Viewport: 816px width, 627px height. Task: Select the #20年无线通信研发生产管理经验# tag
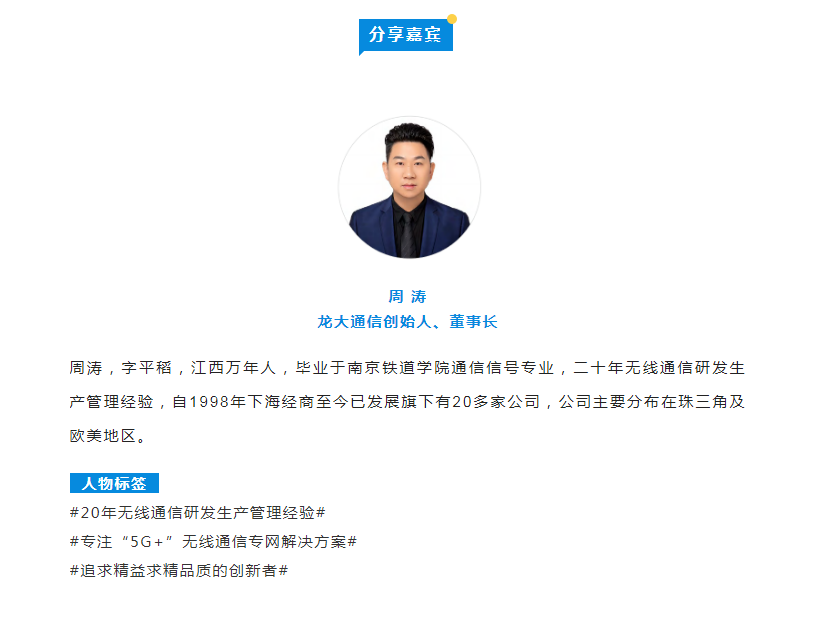[198, 513]
